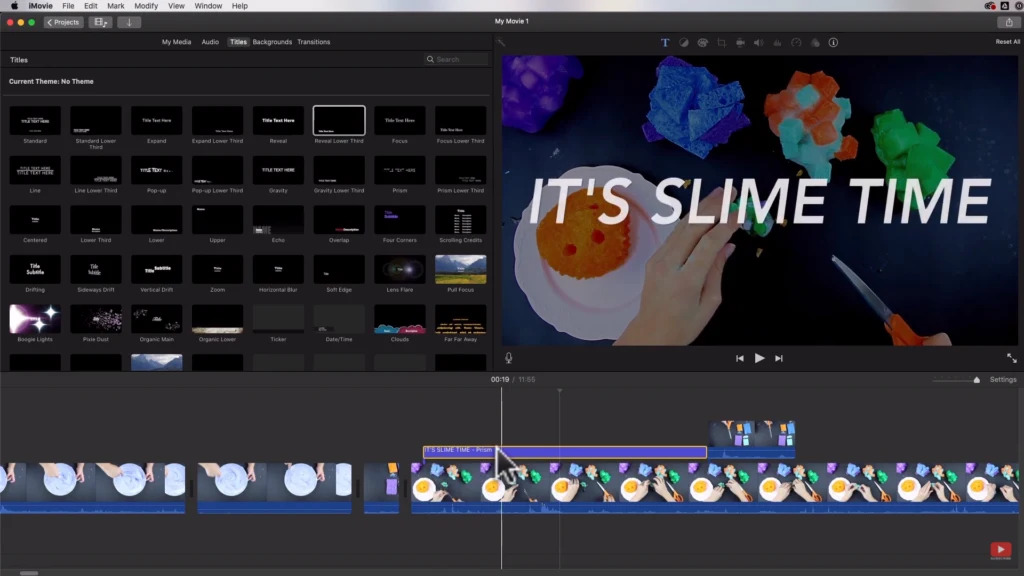
Task: Open the Speed speedometer settings
Action: (x=796, y=43)
